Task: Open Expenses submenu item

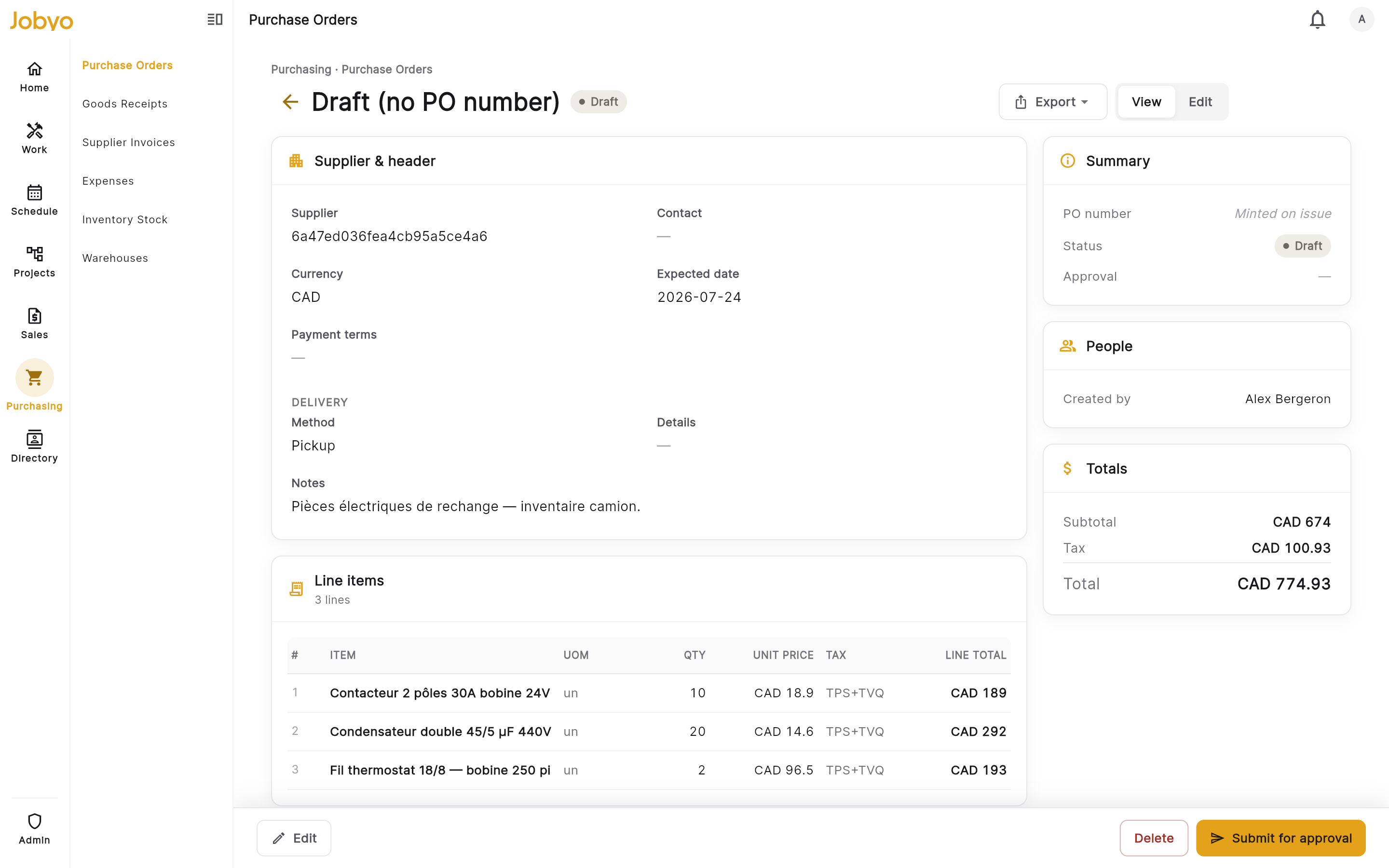Action: coord(108,181)
